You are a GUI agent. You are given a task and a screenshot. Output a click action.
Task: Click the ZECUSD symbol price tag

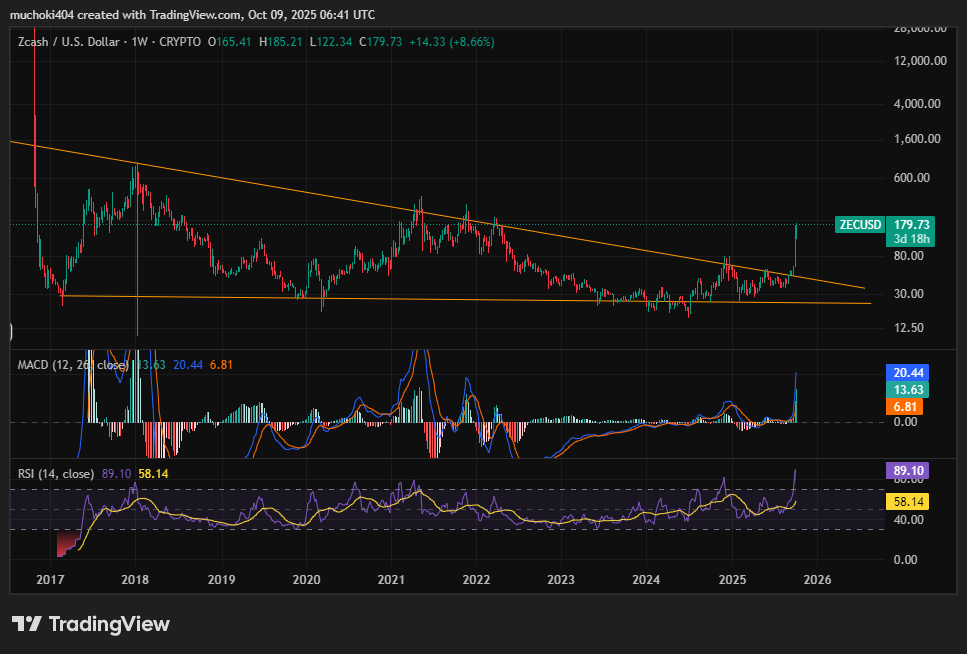859,225
